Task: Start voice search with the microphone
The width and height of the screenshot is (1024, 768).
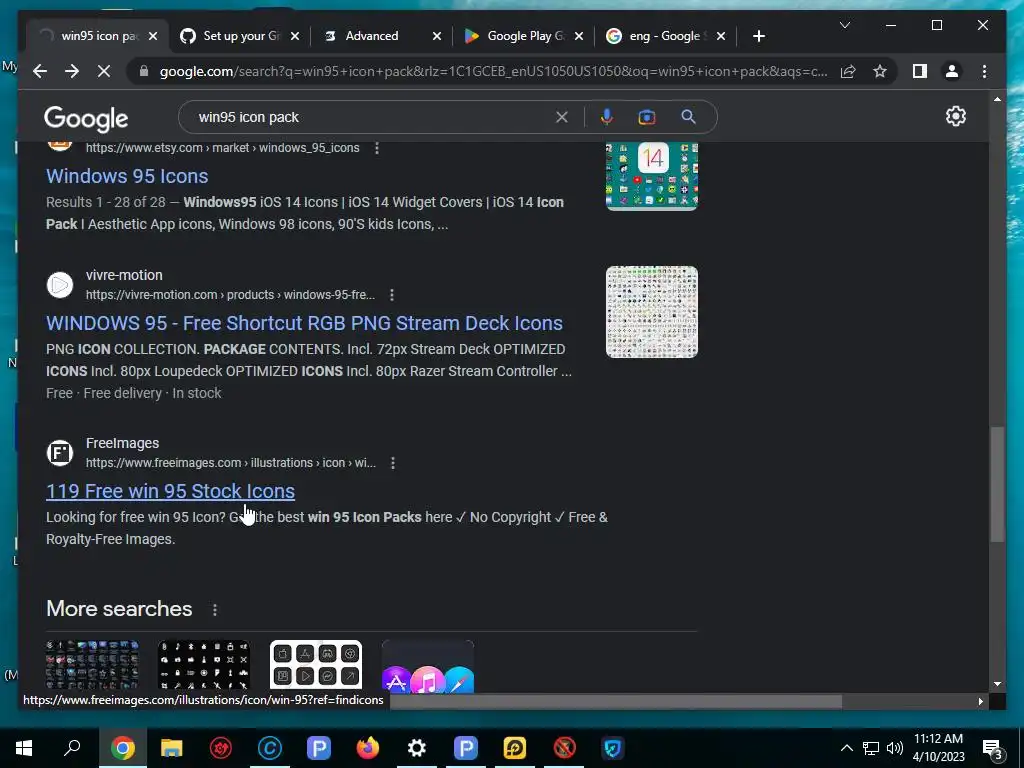Action: pyautogui.click(x=607, y=117)
